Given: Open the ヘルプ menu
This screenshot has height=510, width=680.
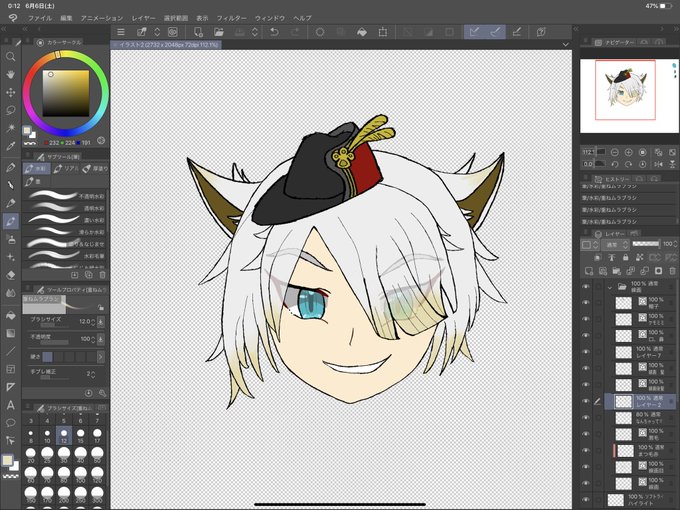Looking at the screenshot, I should coord(302,18).
